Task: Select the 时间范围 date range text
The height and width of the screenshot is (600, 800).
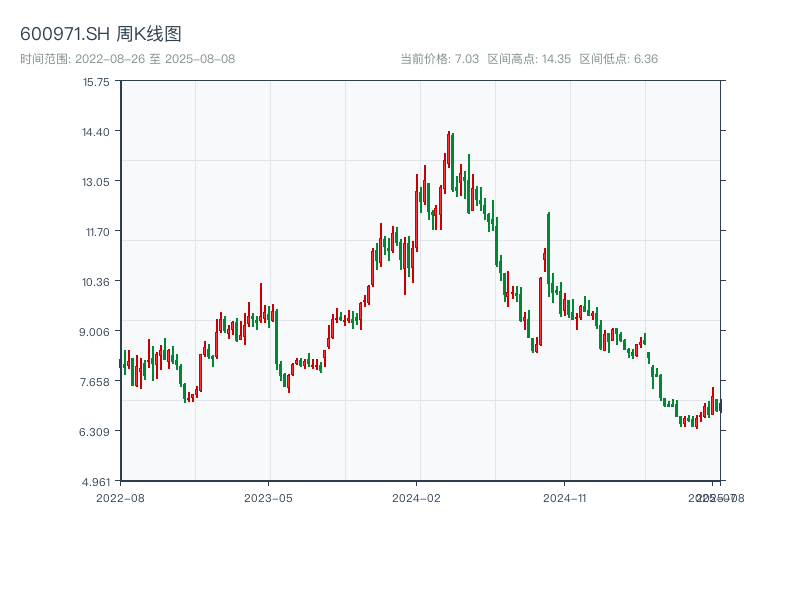Action: [127, 59]
